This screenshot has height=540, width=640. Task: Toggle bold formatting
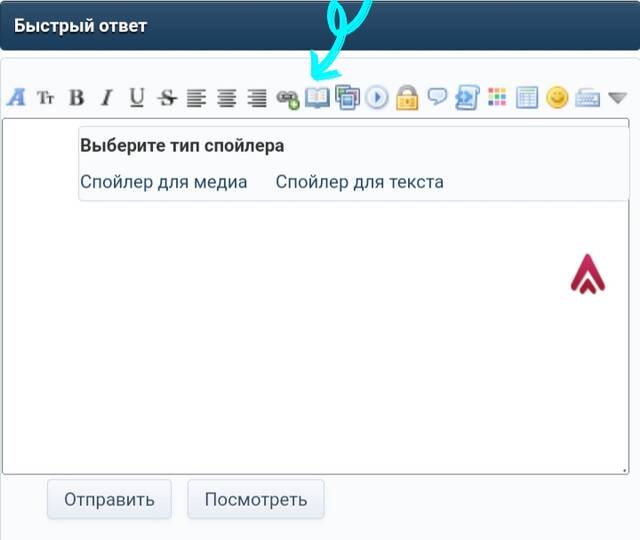click(x=77, y=98)
